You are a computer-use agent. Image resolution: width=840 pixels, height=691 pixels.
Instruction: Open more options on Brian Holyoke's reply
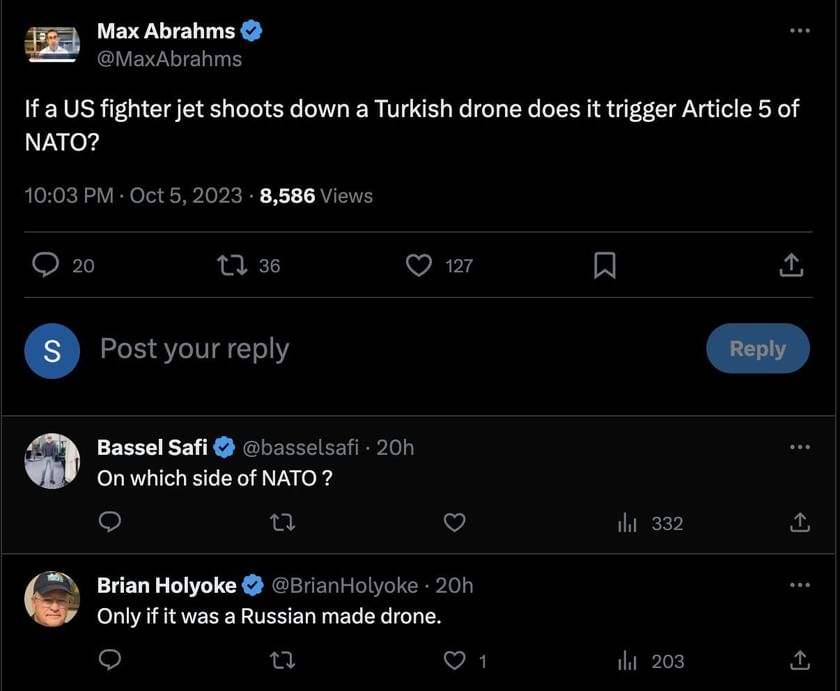point(799,584)
